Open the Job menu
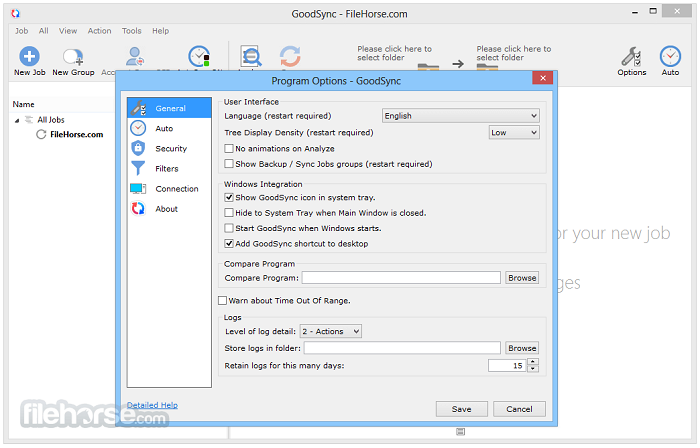The image size is (700, 448). pyautogui.click(x=21, y=31)
